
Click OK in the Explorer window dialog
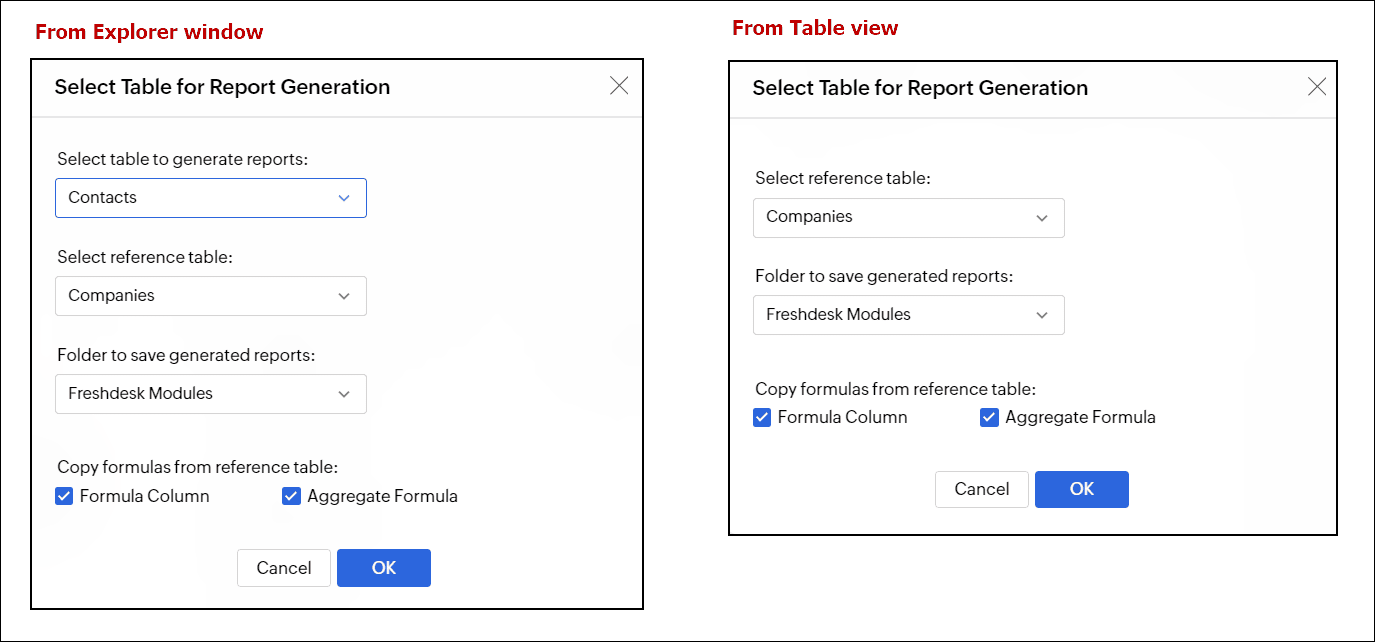point(384,568)
